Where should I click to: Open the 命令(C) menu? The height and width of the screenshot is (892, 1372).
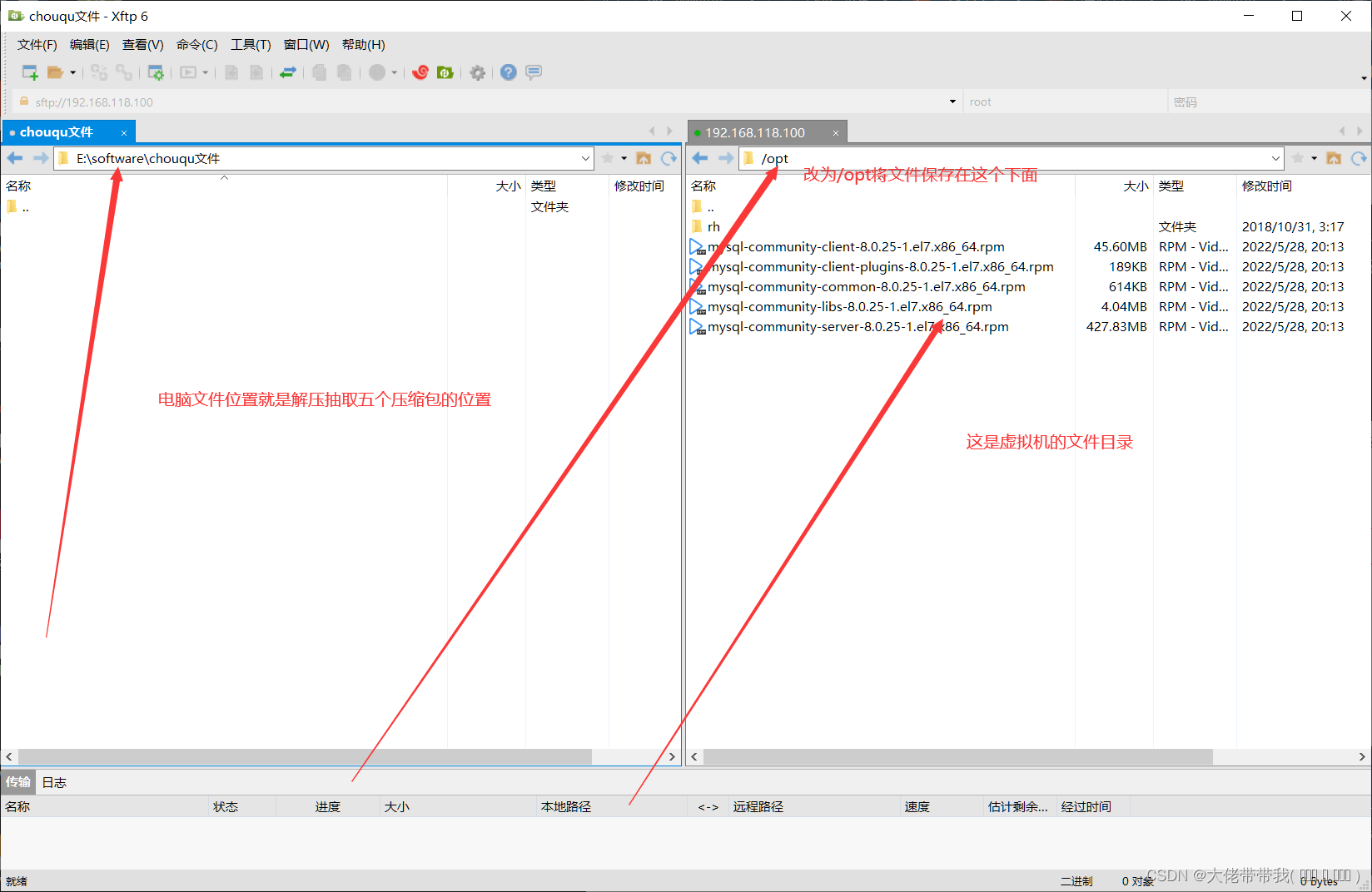tap(197, 45)
